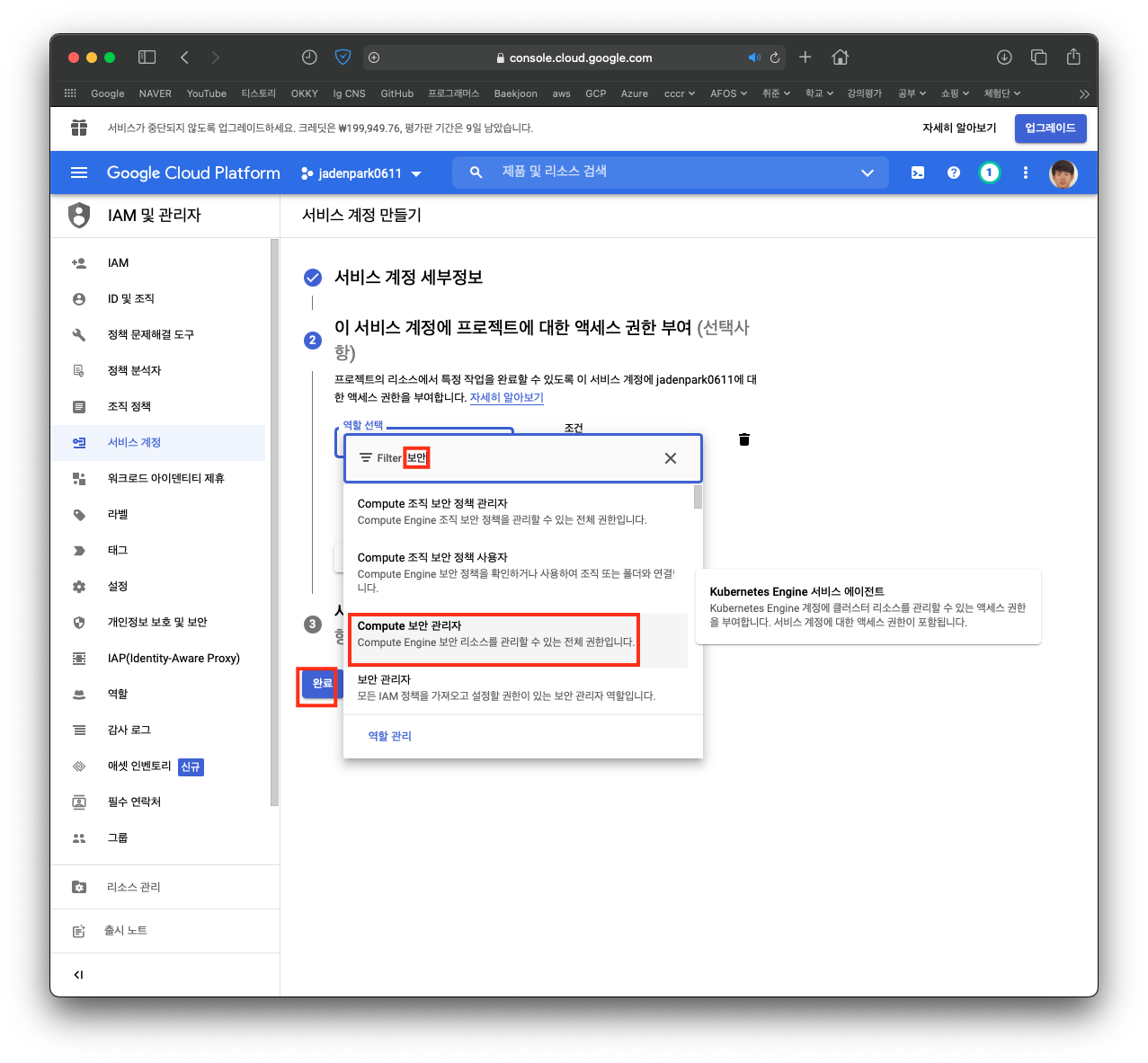Open 감사 로그 sidebar item
Screen dimensions: 1148x1063
[158, 731]
